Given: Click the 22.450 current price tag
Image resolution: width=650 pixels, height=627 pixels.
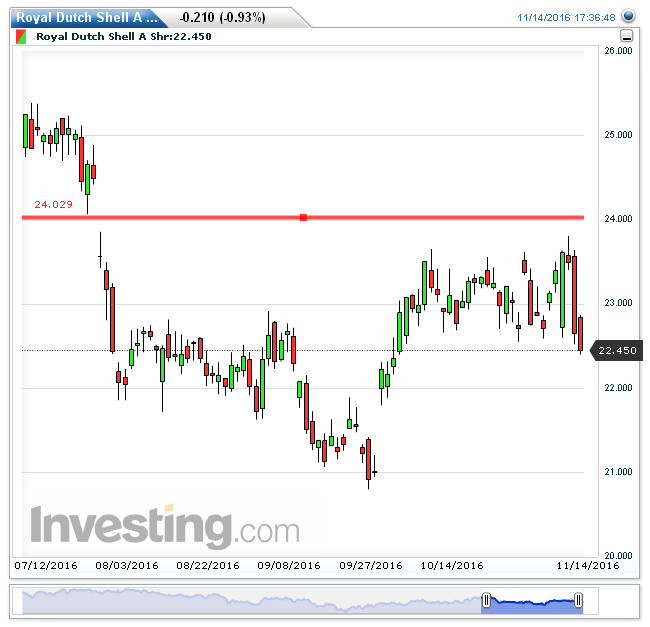Looking at the screenshot, I should pyautogui.click(x=617, y=351).
